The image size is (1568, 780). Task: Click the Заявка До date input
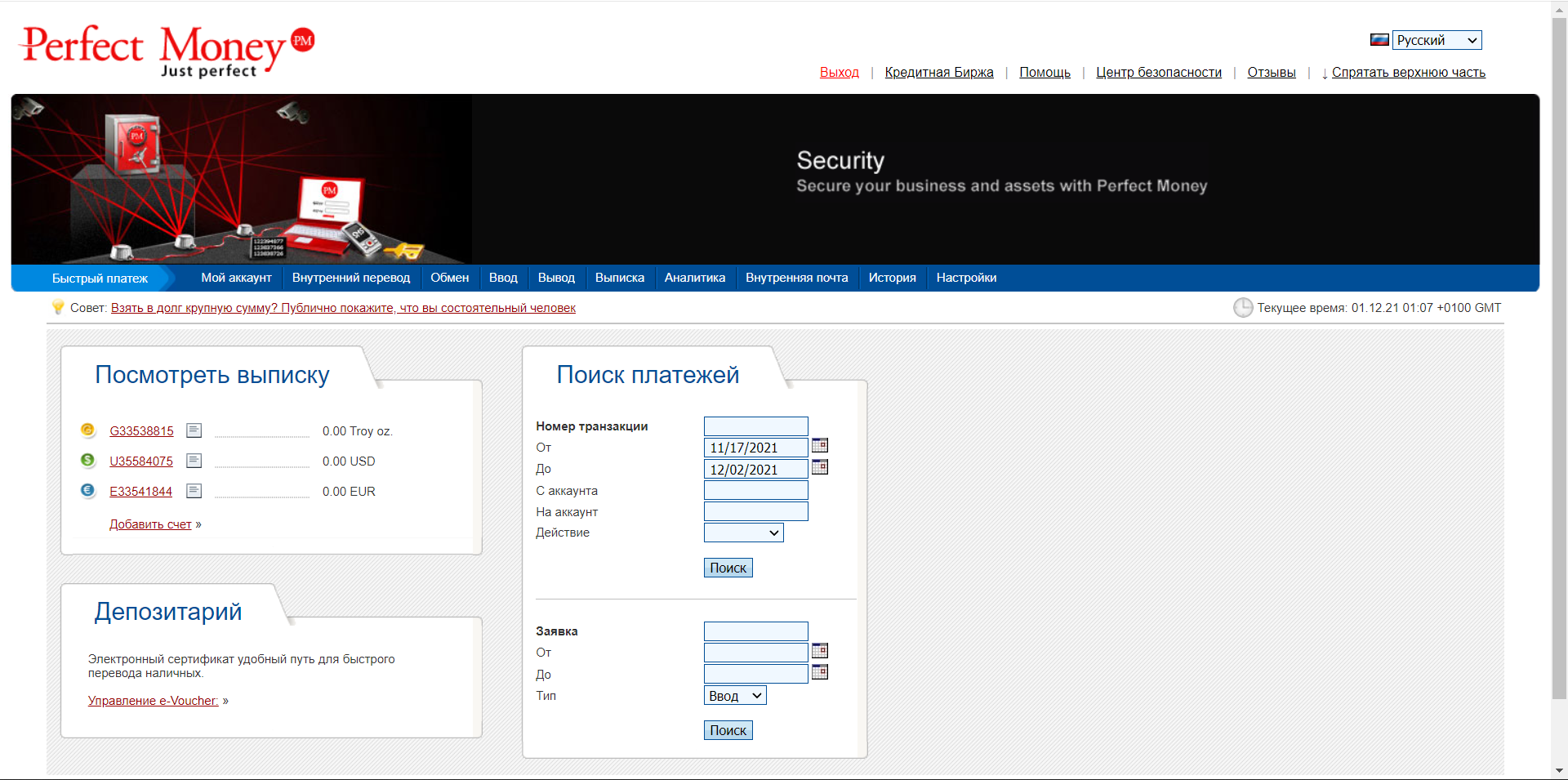[756, 674]
